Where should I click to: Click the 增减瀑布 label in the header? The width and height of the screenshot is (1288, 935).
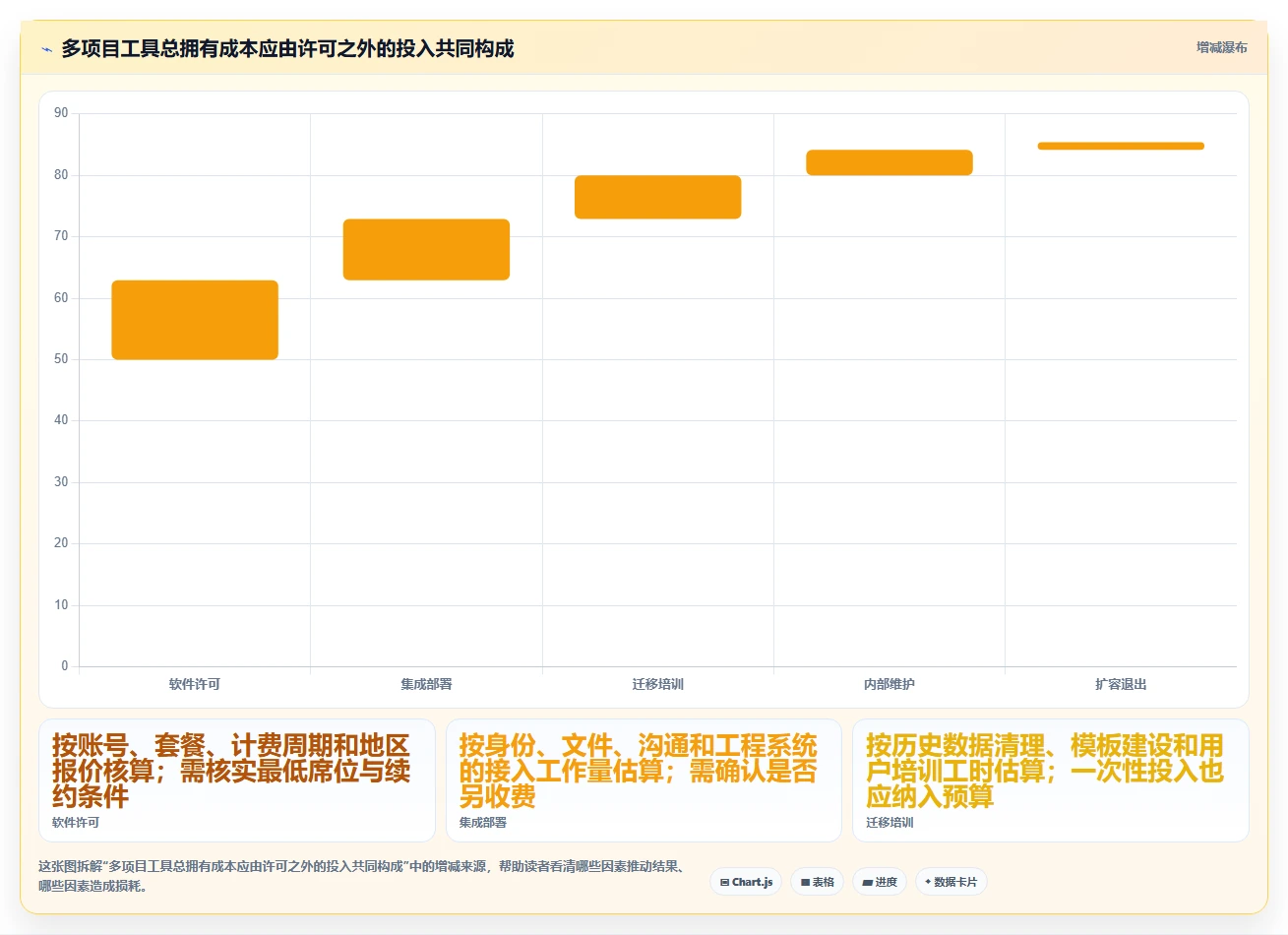[x=1221, y=47]
